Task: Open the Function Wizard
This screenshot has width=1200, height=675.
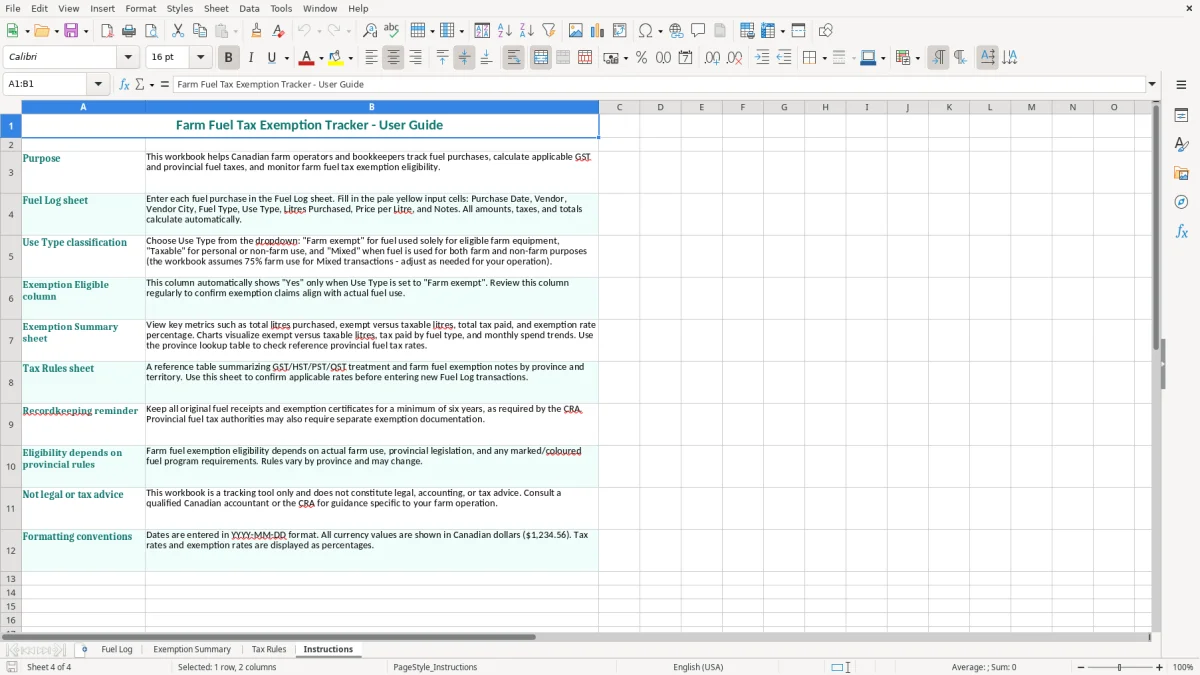Action: [x=125, y=85]
